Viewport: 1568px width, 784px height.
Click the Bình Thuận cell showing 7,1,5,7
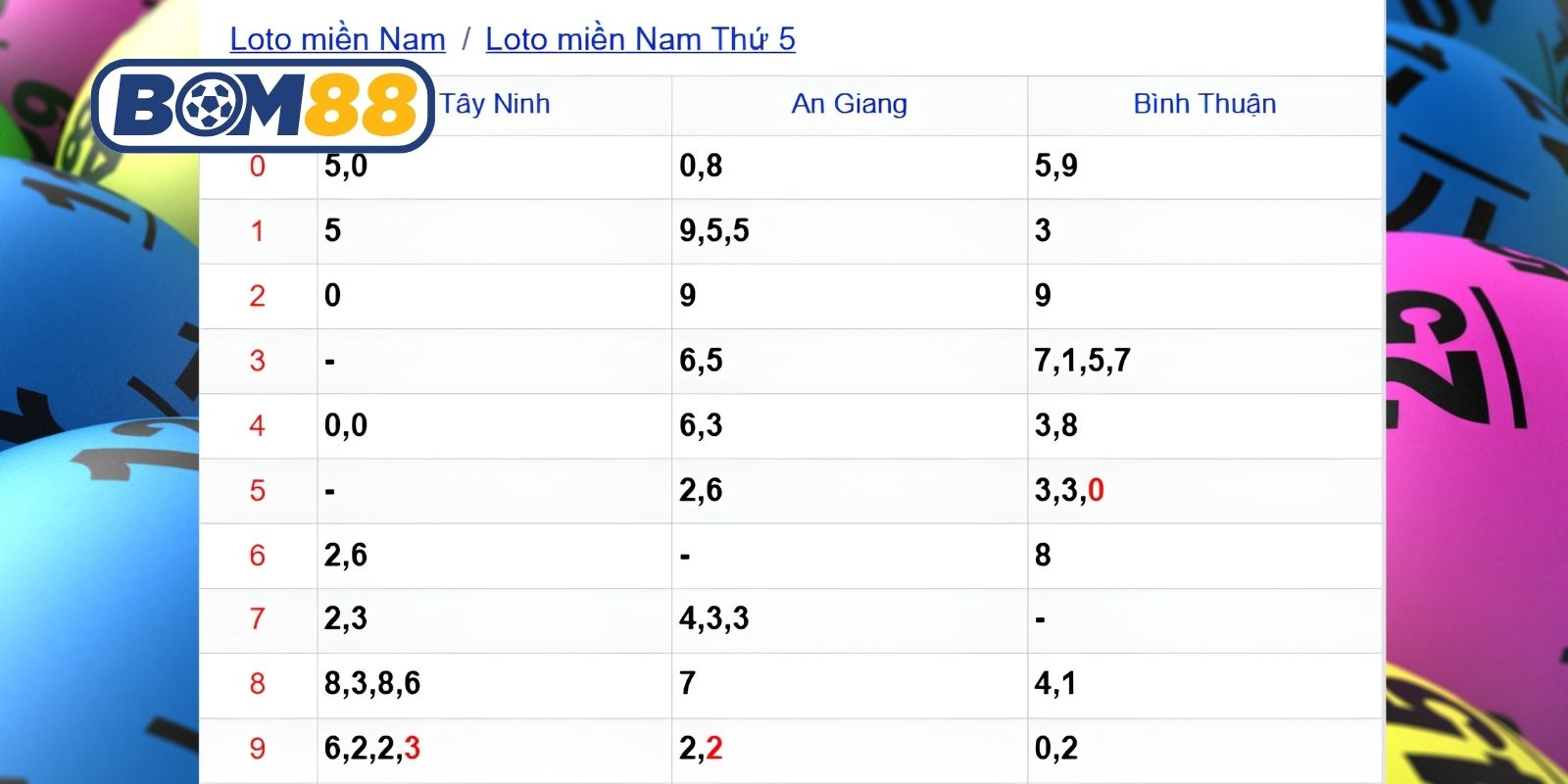1205,361
